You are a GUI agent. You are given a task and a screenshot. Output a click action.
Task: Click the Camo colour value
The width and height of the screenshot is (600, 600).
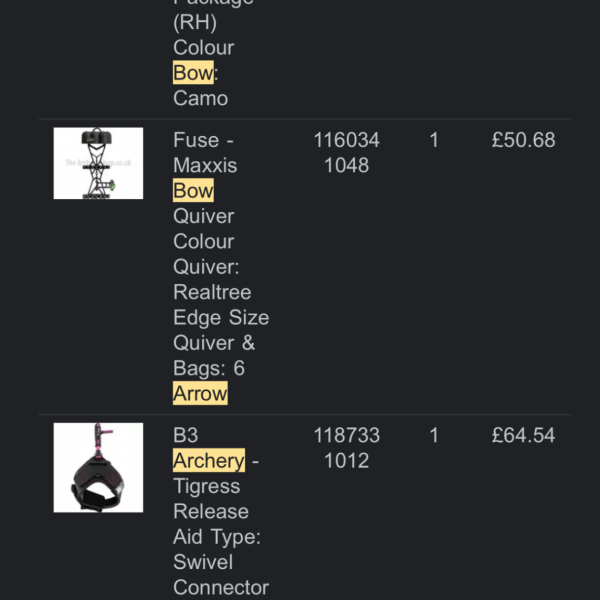click(201, 98)
